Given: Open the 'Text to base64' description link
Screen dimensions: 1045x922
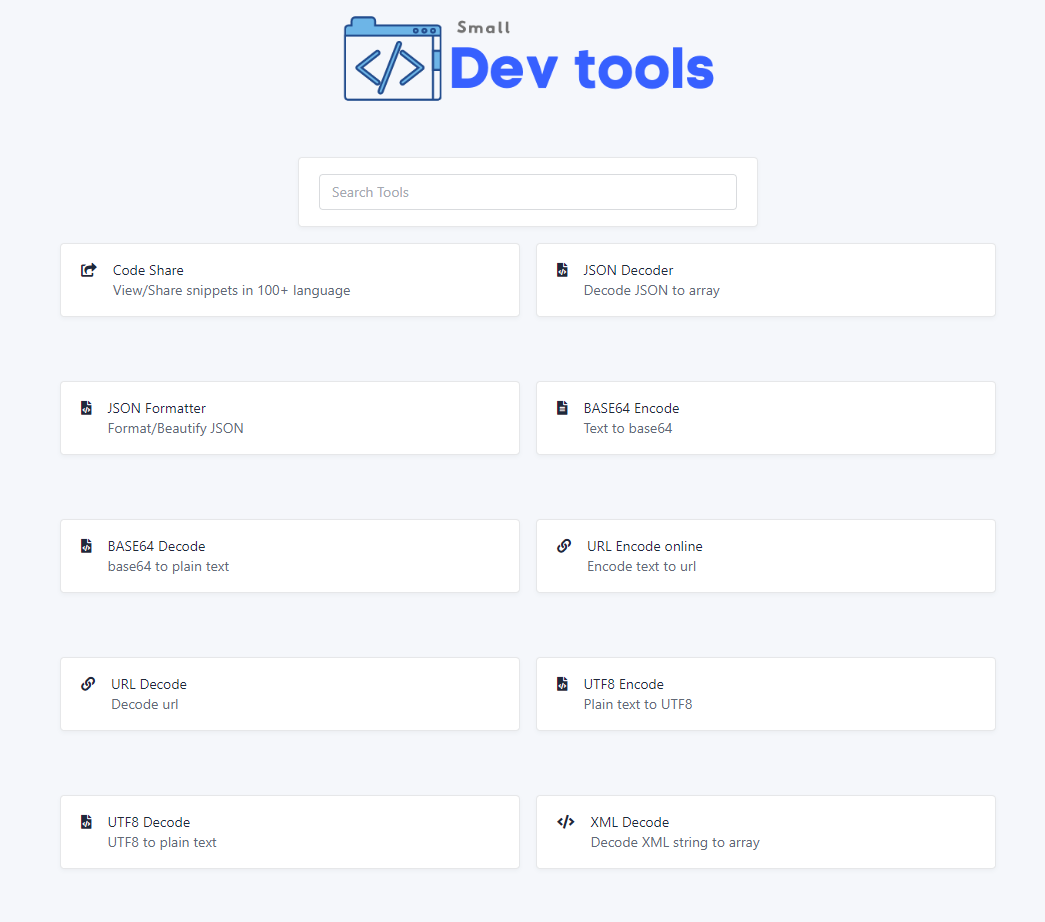Looking at the screenshot, I should [x=627, y=428].
